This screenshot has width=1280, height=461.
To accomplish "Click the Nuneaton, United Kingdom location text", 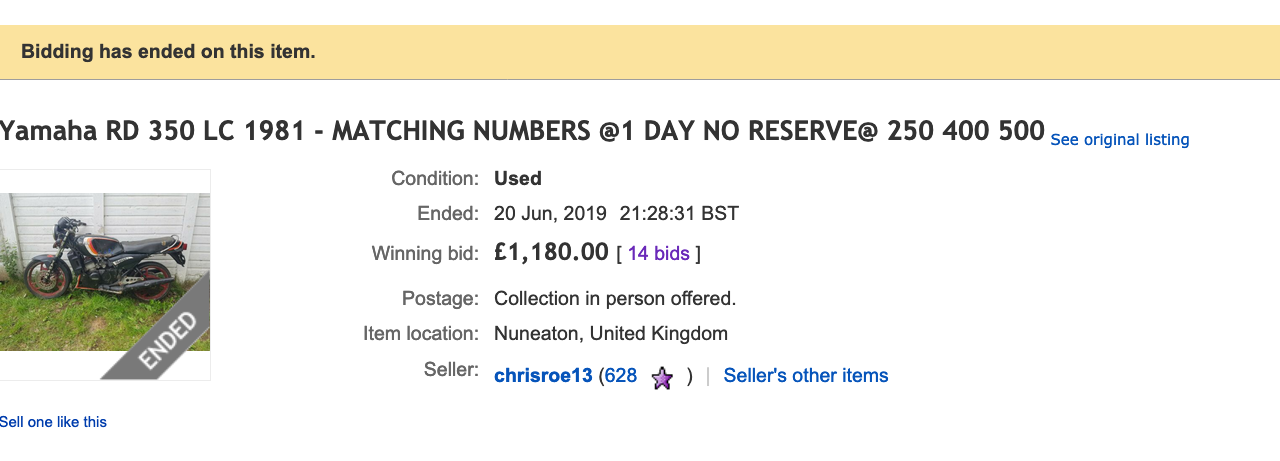I will tap(610, 334).
